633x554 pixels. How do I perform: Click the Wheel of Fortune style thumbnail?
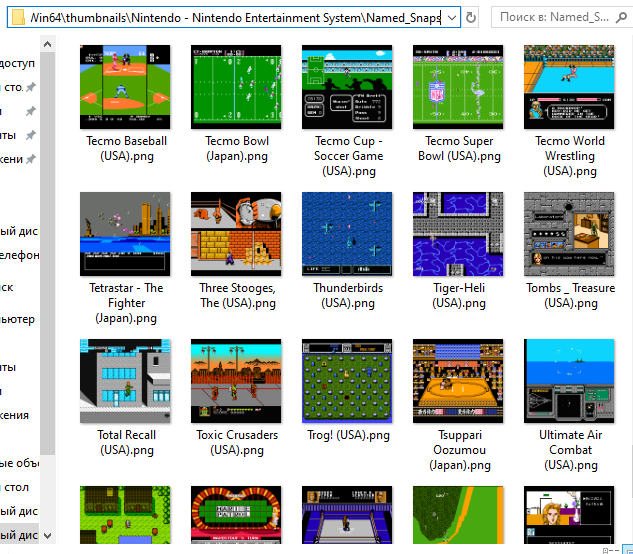tap(236, 515)
